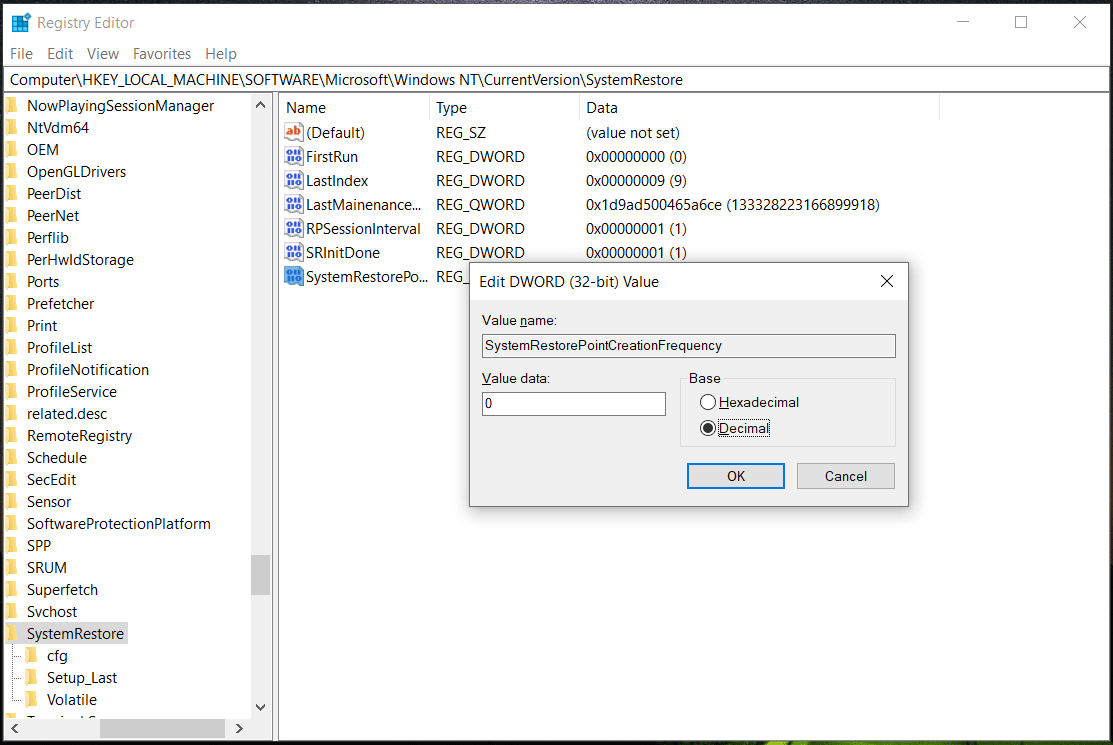Click the tree scrollbar up arrow

coord(261,105)
